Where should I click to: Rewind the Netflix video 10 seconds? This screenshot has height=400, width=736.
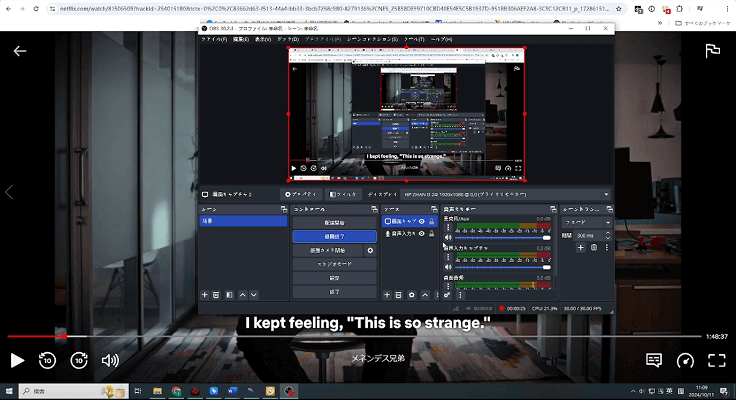point(47,361)
